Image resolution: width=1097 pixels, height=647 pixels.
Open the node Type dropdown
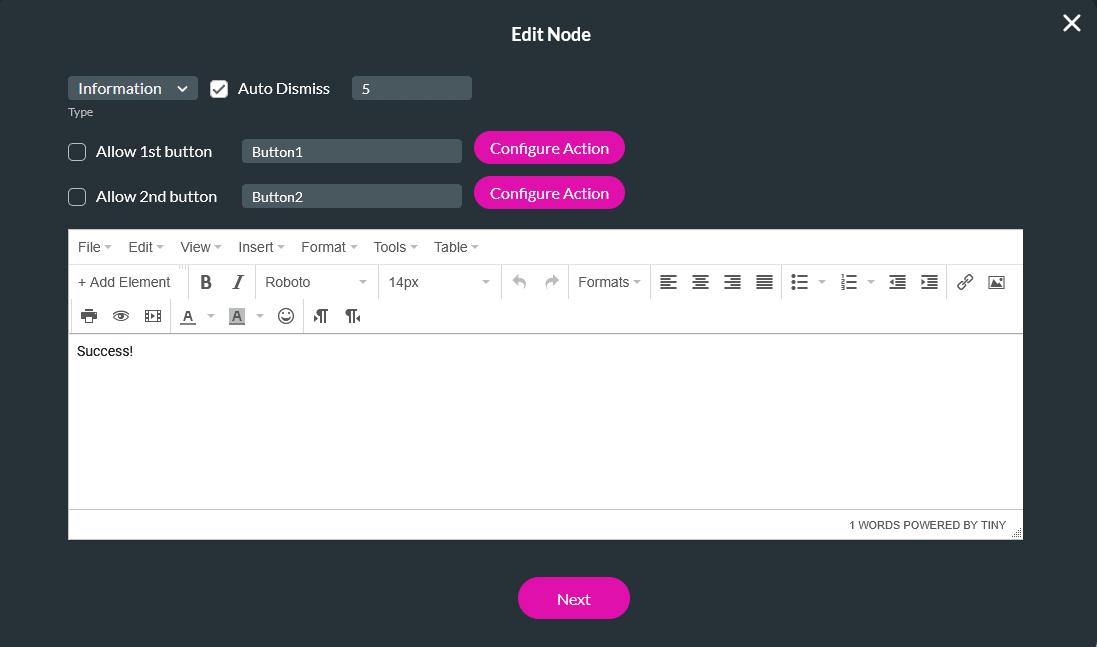pyautogui.click(x=132, y=88)
